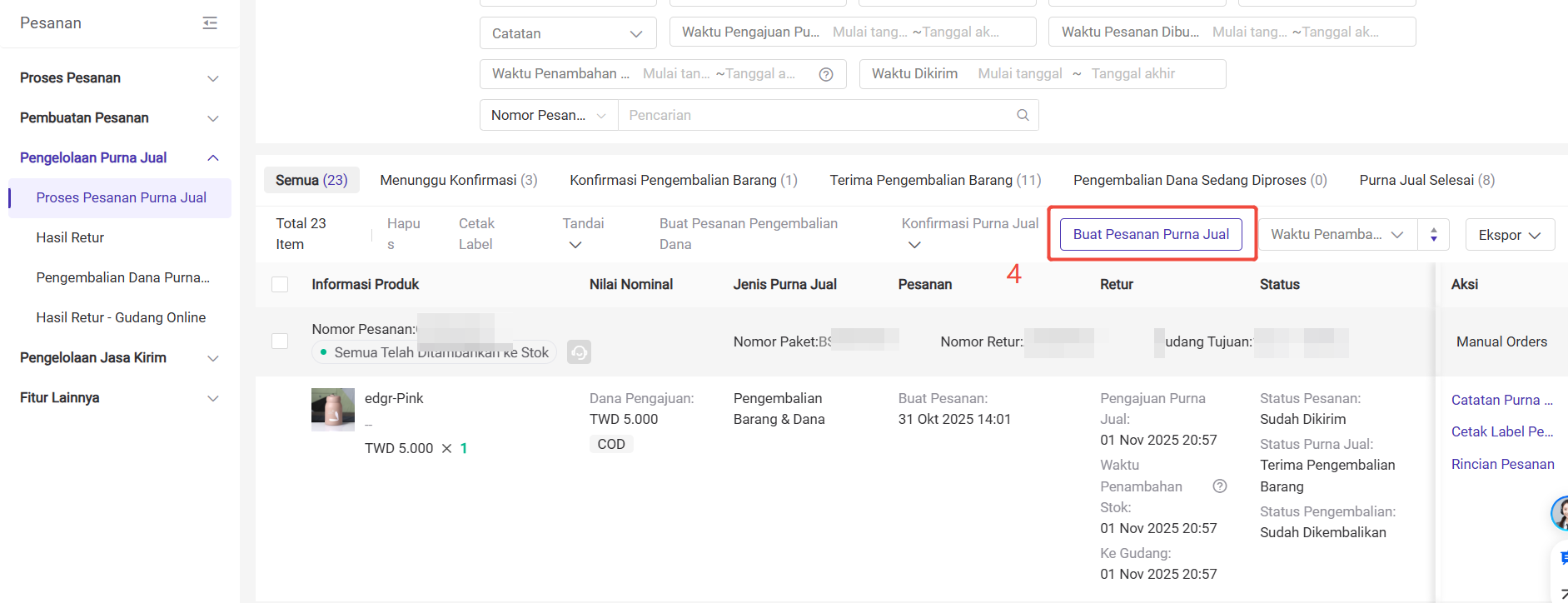This screenshot has height=603, width=1568.
Task: Expand the Ekspor dropdown
Action: coord(1510,235)
